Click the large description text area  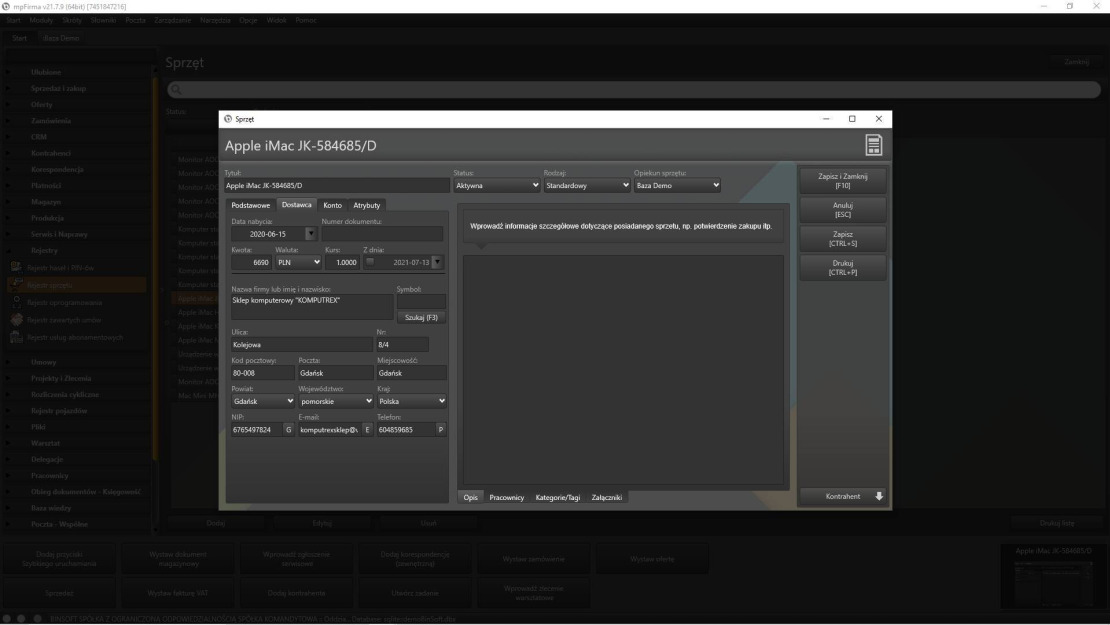[x=624, y=369]
